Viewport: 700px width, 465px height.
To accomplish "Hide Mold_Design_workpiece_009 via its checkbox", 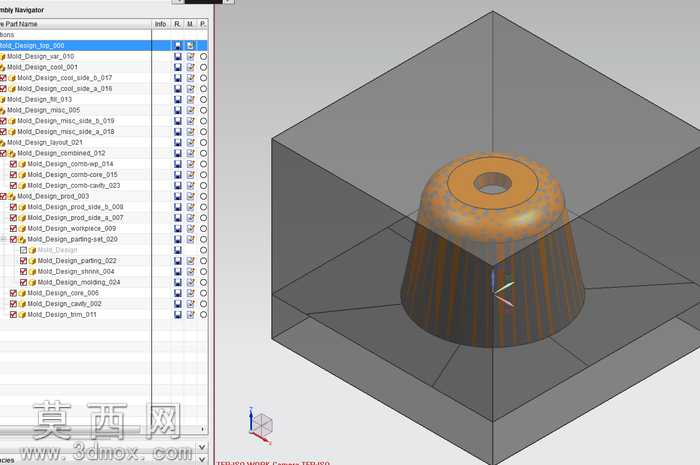I will [13, 228].
